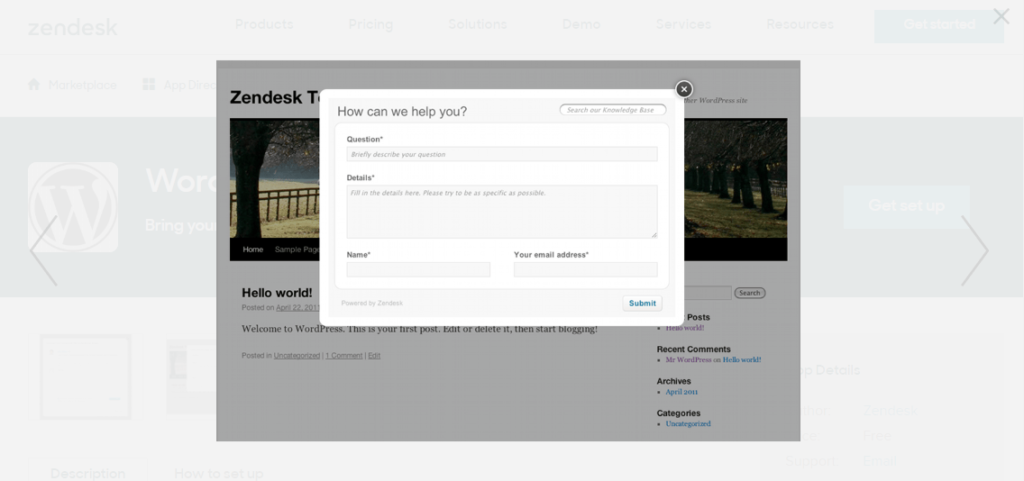Switch to the Description tab

point(88,473)
